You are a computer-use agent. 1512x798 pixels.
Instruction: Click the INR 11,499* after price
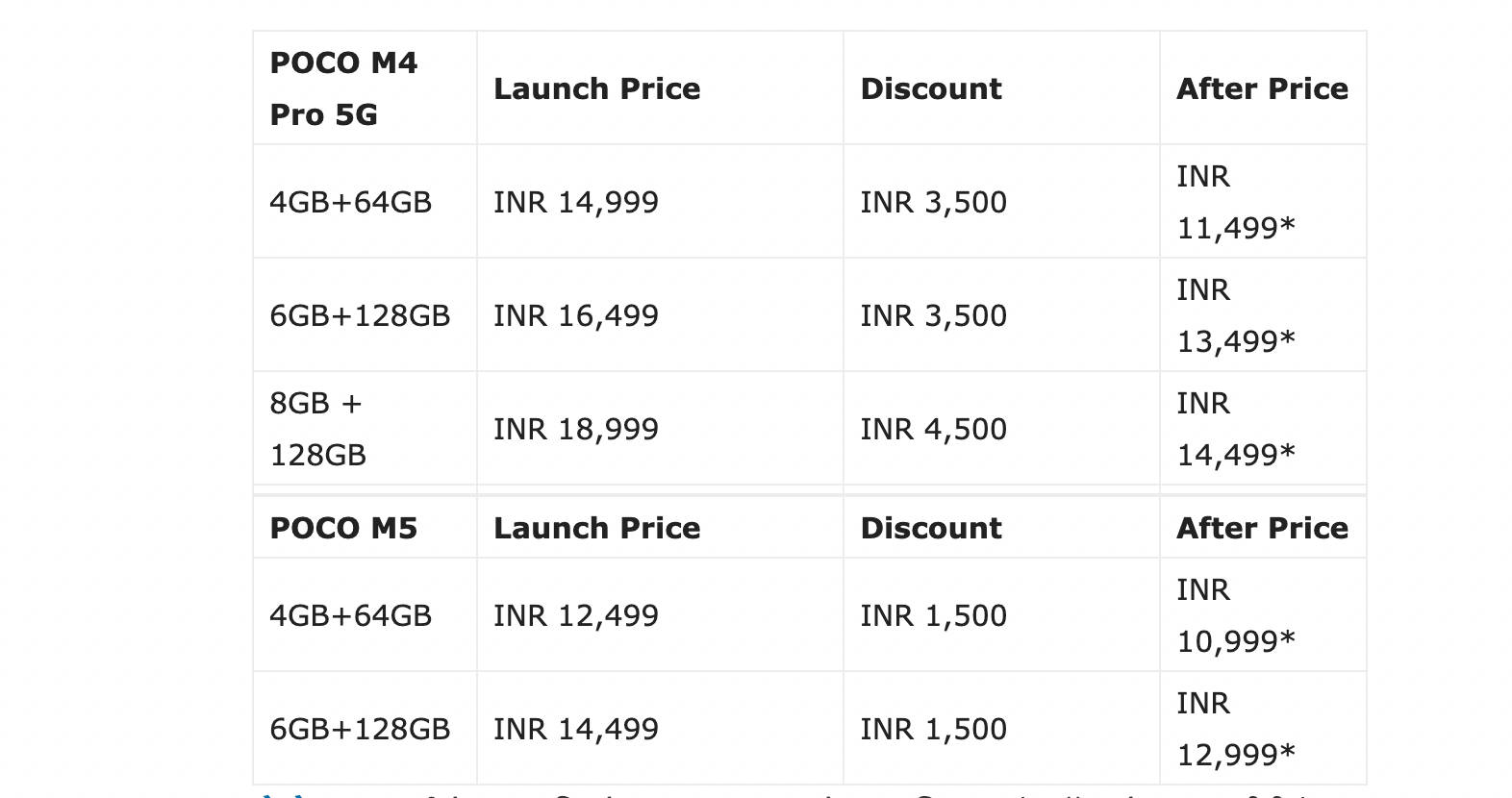[1236, 202]
